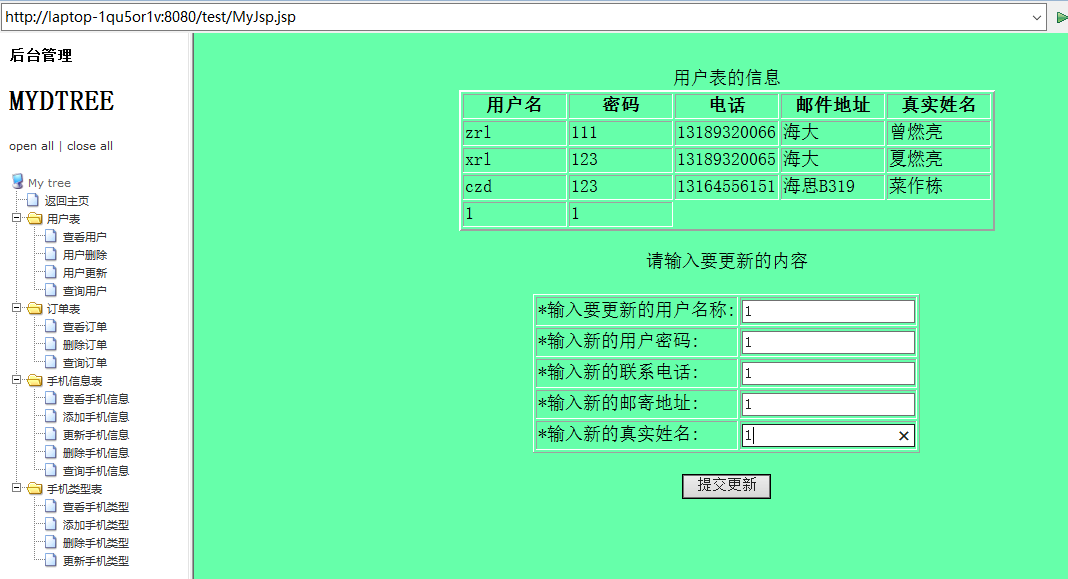
Task: Click the My tree root label
Action: pos(49,183)
